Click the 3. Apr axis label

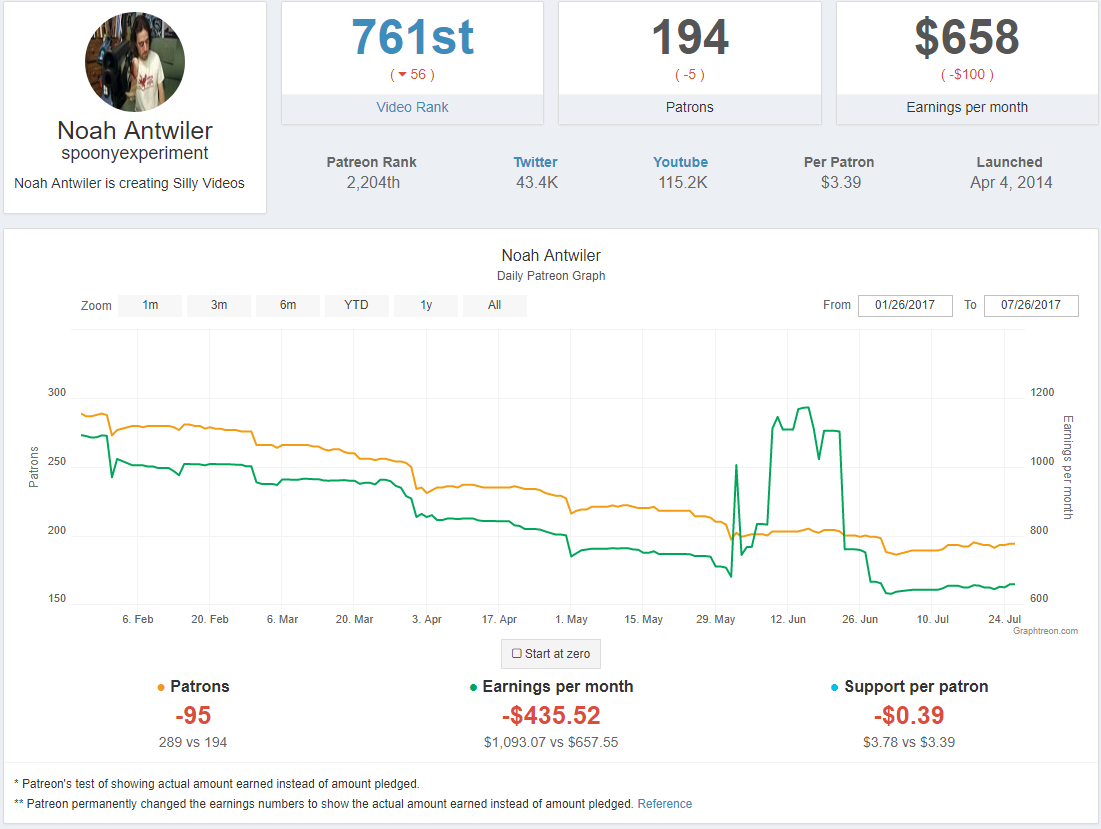[x=427, y=619]
